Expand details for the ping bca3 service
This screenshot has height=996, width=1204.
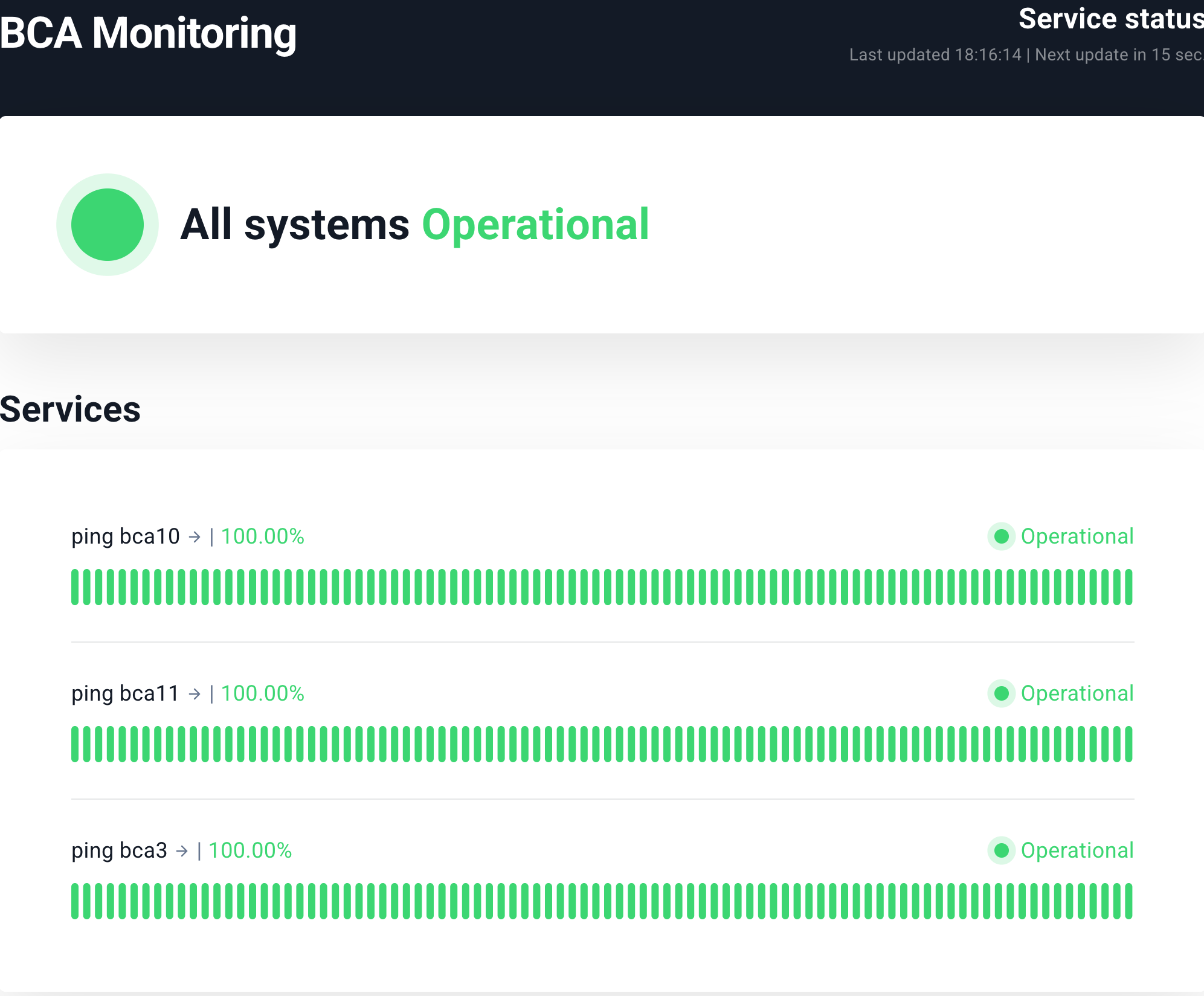point(118,850)
